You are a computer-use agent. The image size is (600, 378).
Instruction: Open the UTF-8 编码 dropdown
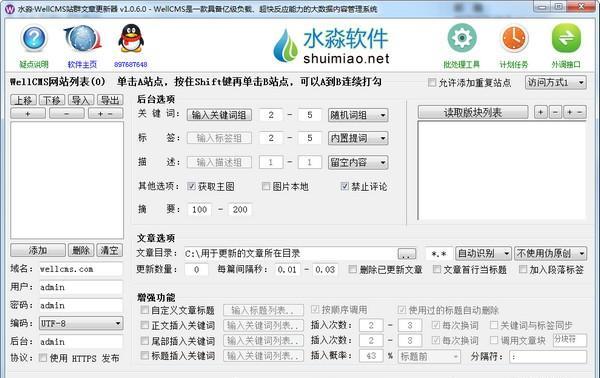pos(81,324)
